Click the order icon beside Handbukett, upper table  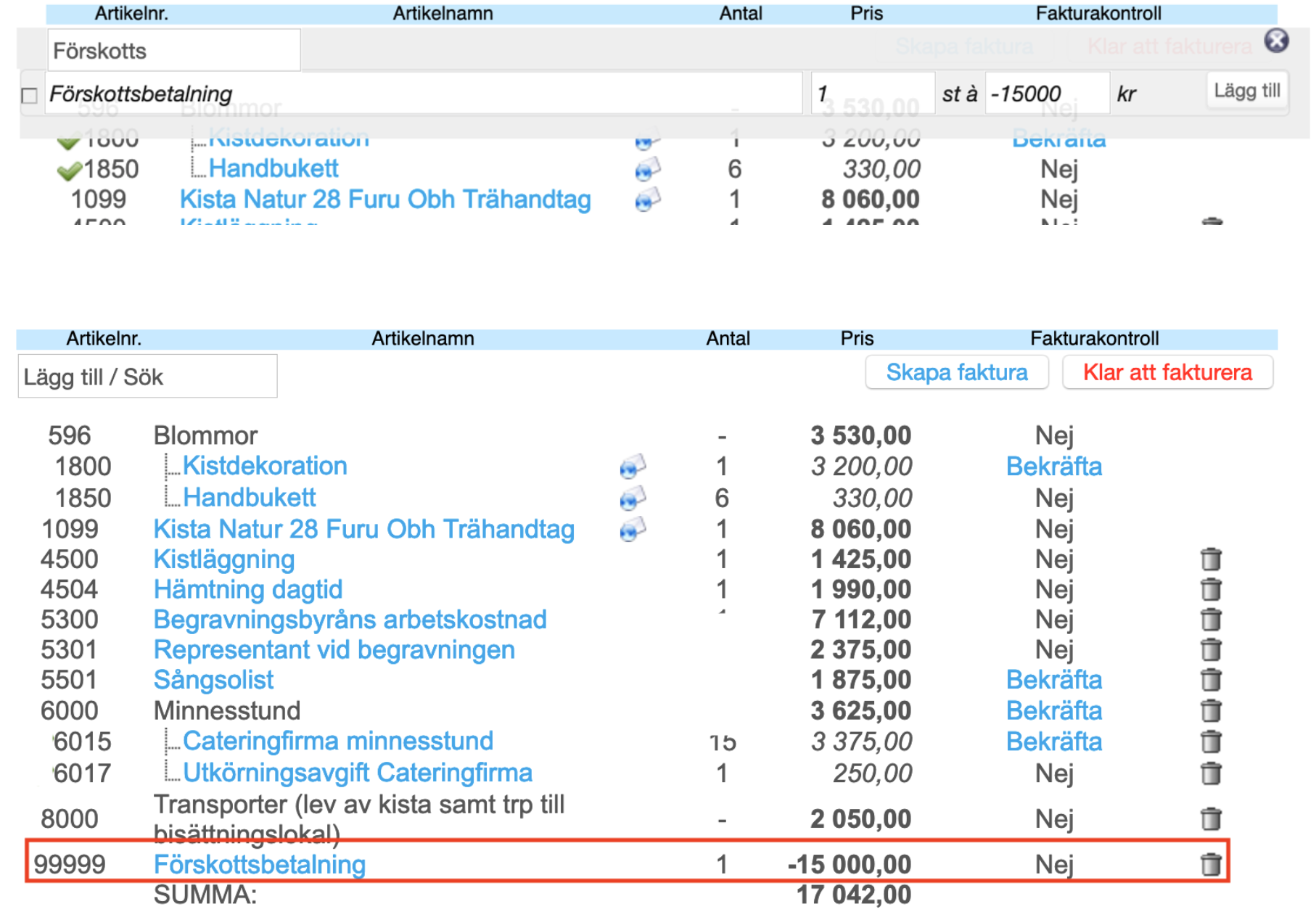point(647,170)
